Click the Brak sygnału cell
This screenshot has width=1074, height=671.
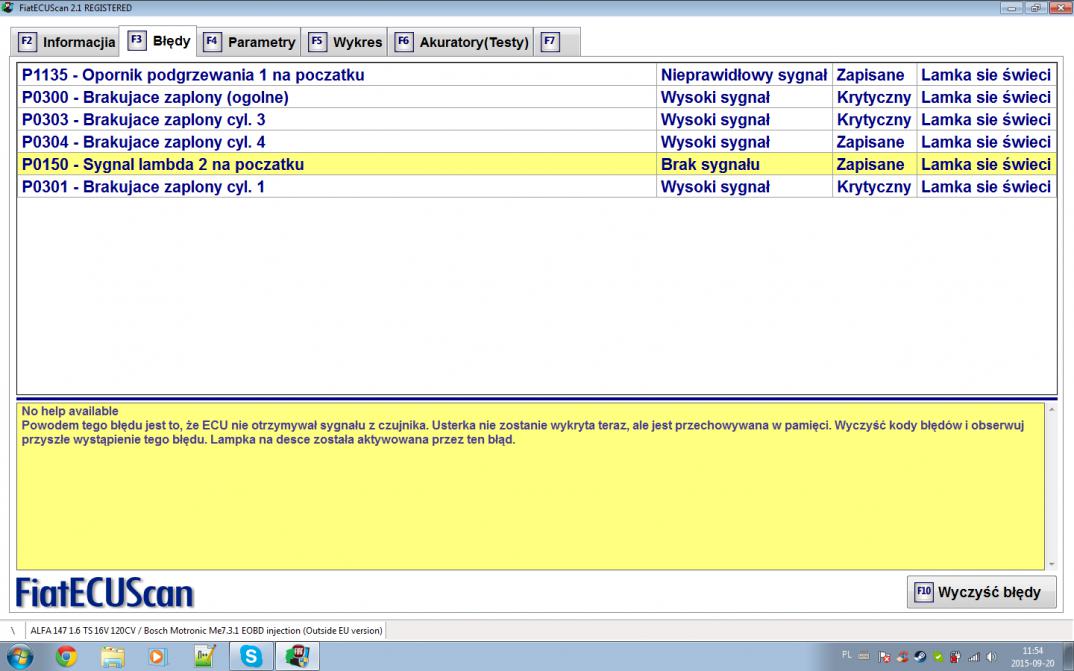[x=744, y=164]
